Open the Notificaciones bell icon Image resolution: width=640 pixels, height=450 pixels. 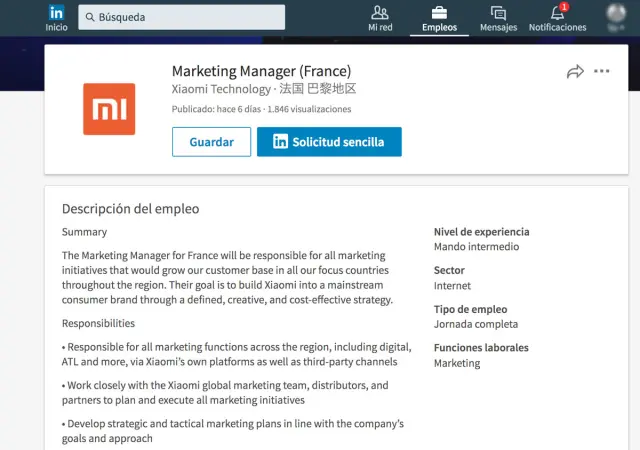coord(557,13)
